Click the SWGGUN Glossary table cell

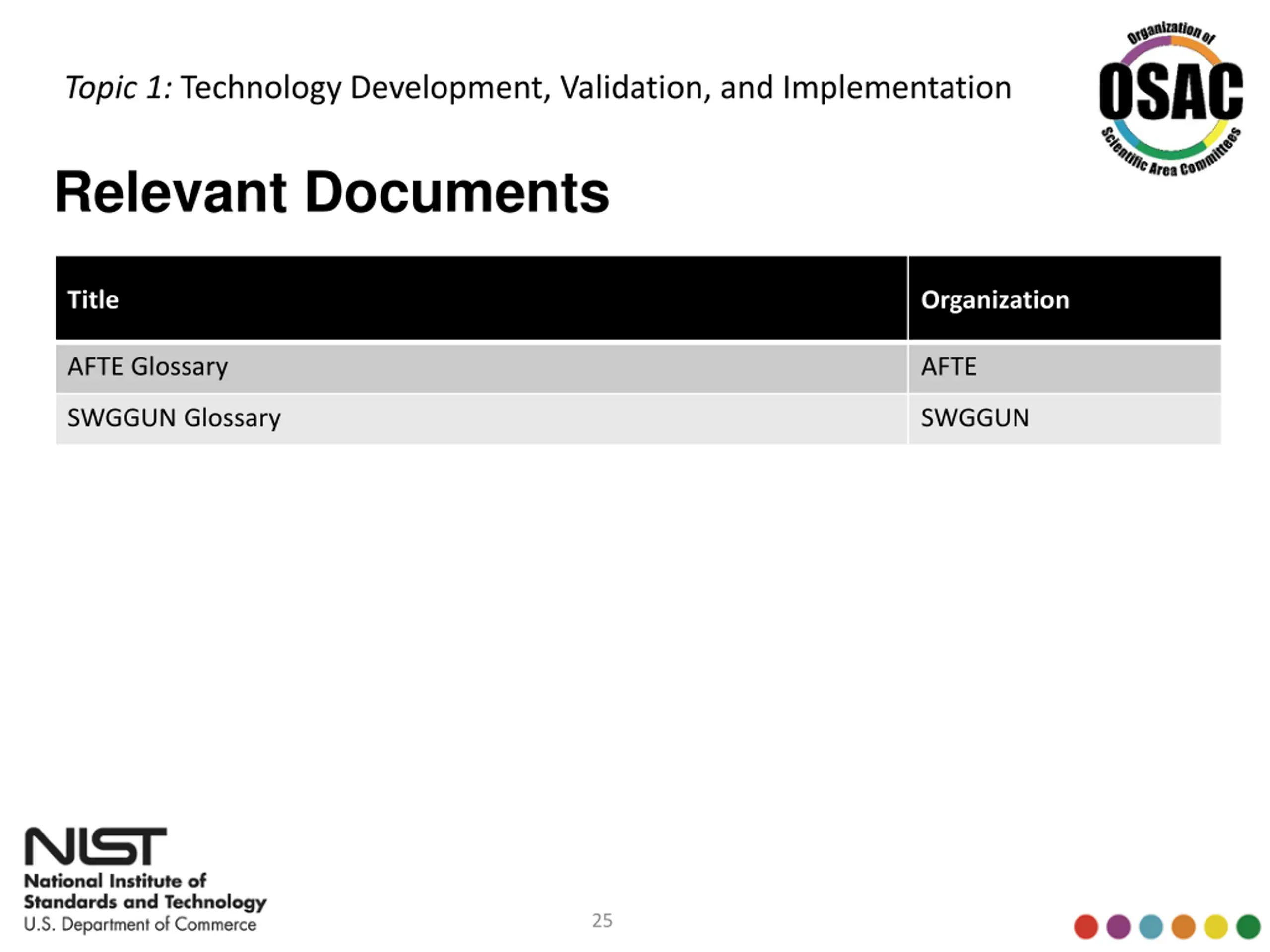pos(481,419)
